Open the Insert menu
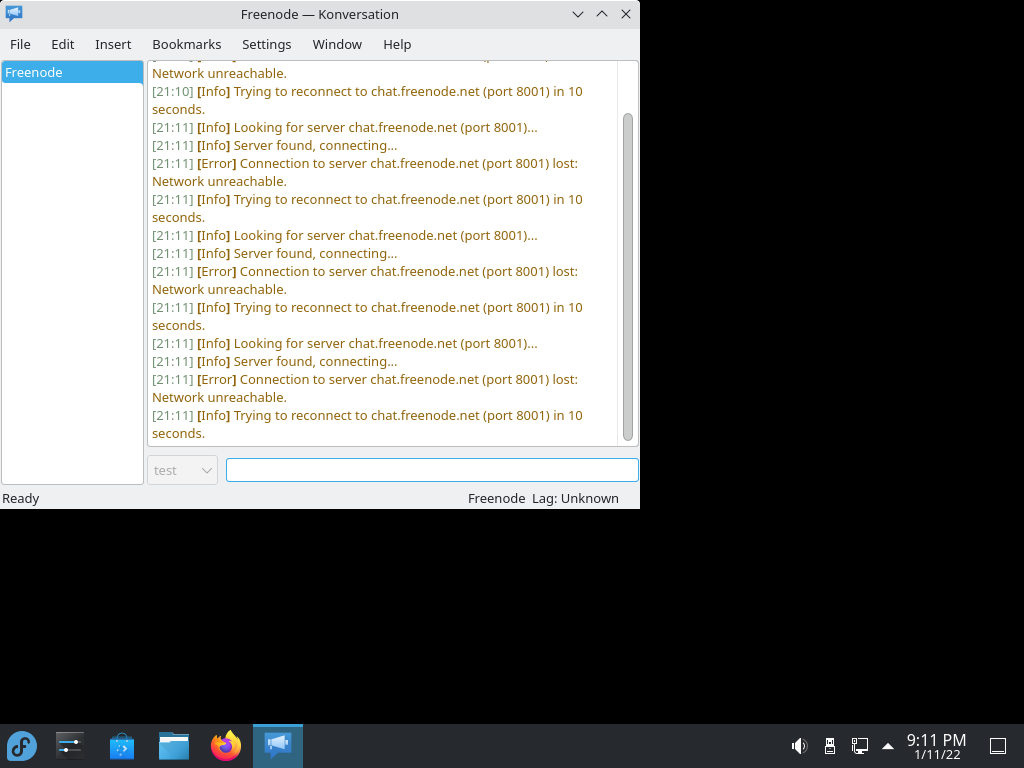 pos(113,44)
